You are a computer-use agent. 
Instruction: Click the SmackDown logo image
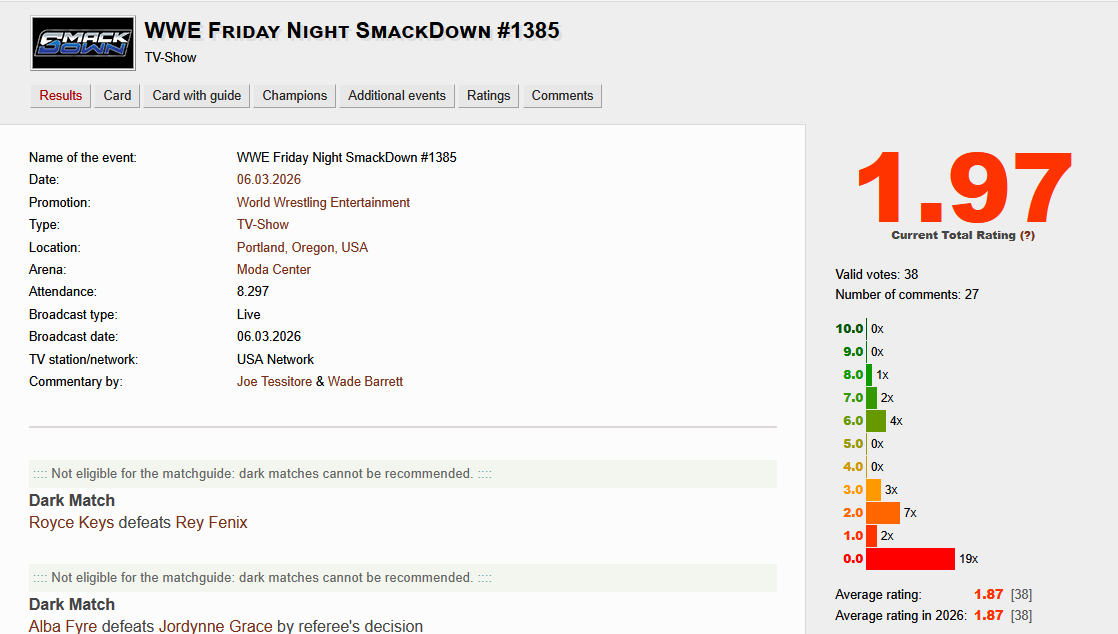point(83,44)
